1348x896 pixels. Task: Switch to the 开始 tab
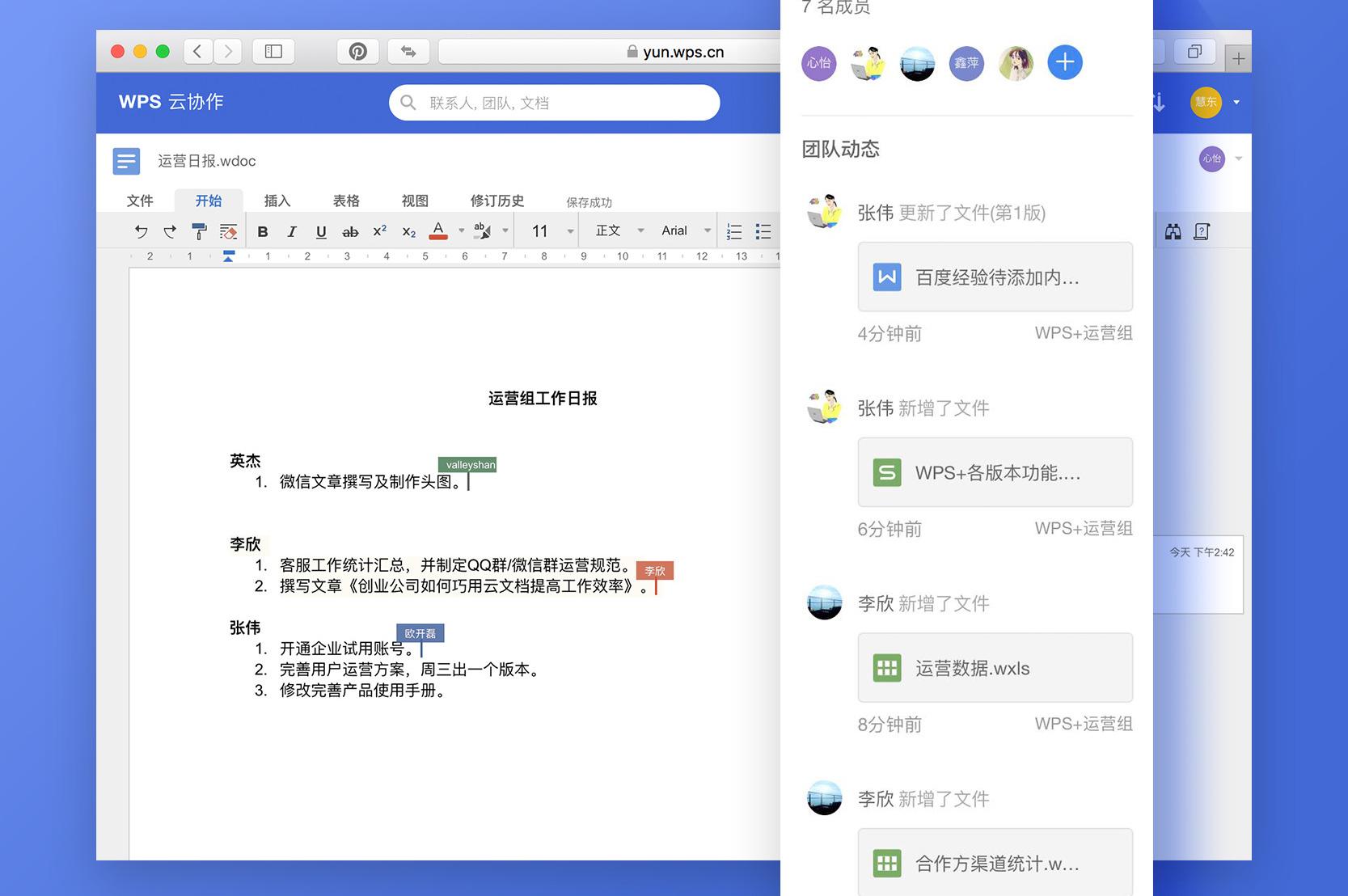coord(209,201)
